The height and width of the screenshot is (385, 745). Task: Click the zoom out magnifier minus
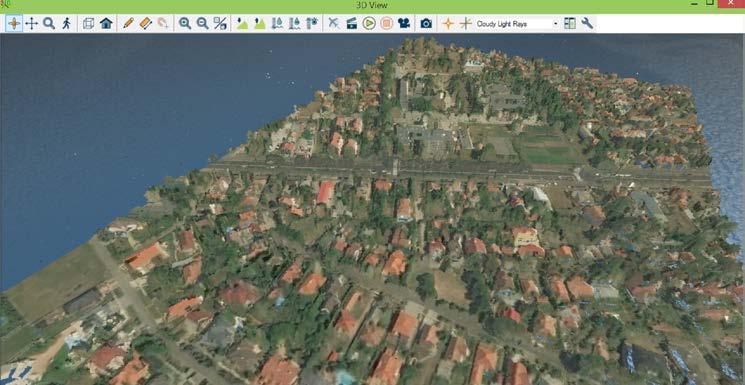pos(202,23)
